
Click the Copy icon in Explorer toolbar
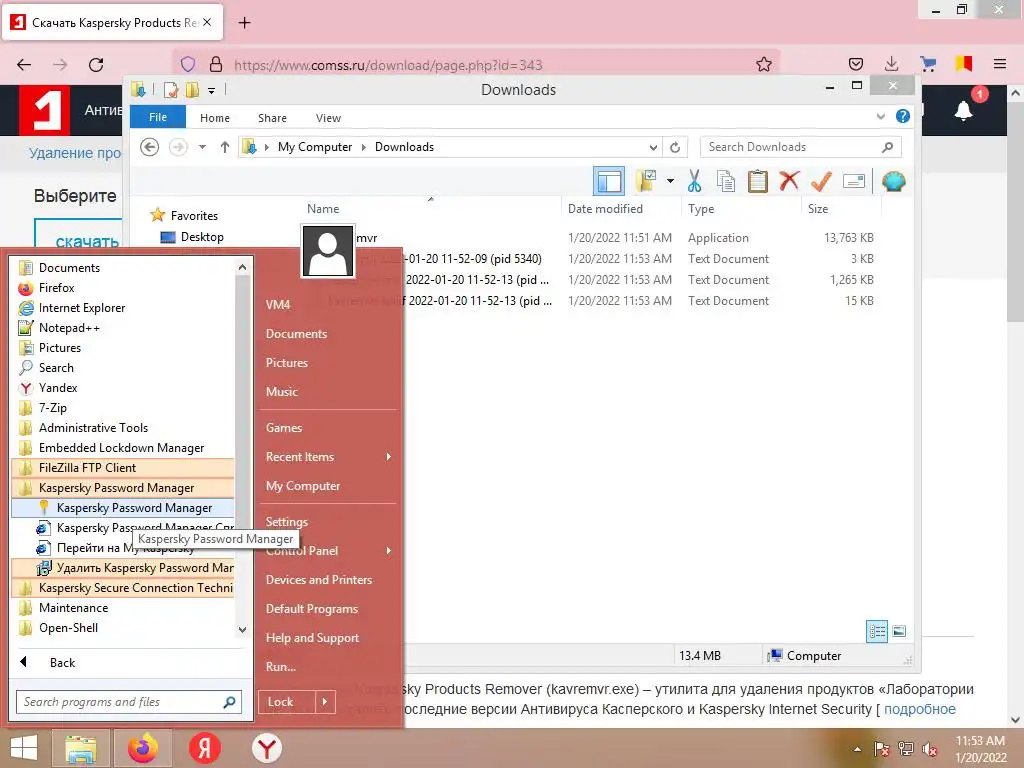726,181
